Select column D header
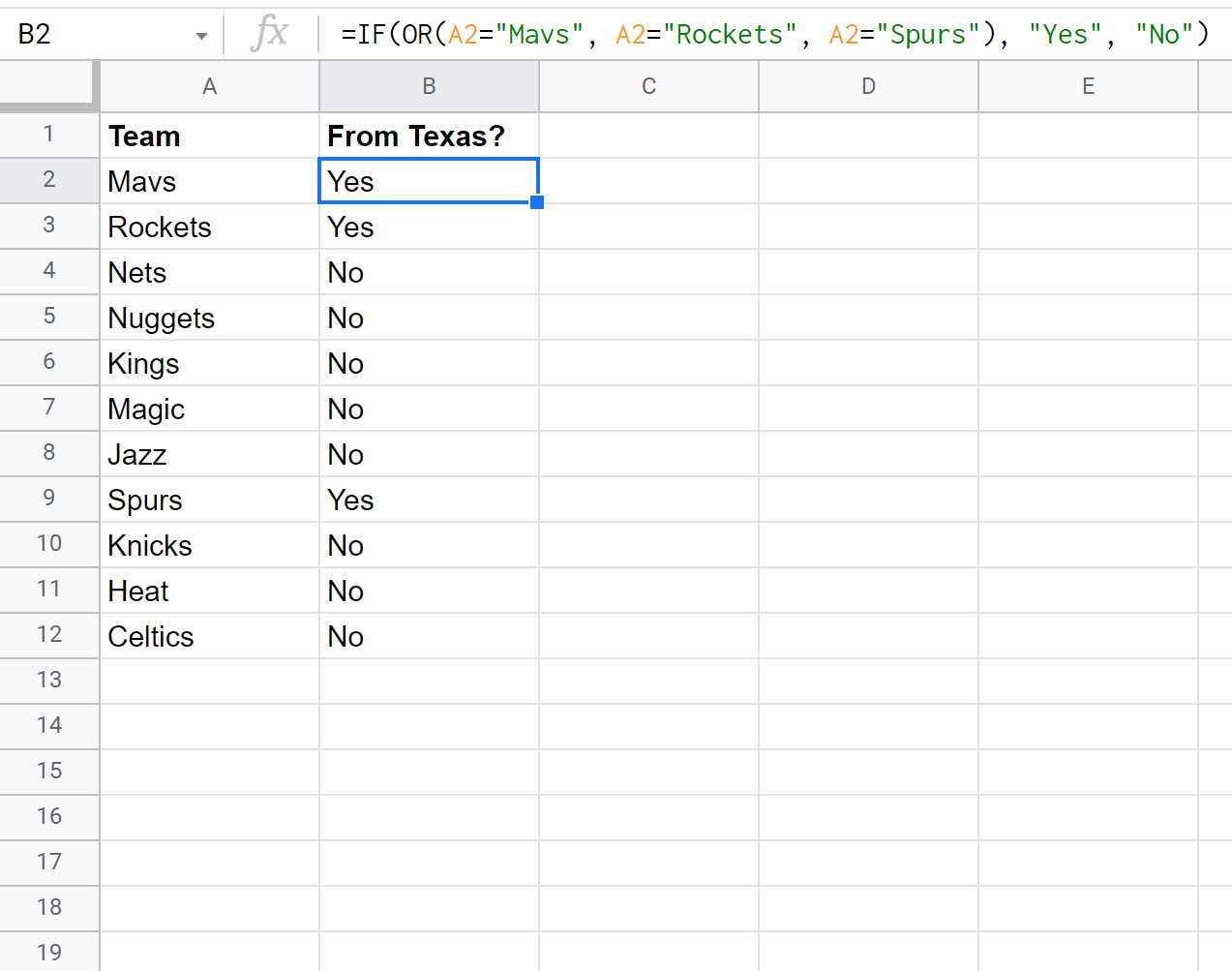 (x=868, y=87)
